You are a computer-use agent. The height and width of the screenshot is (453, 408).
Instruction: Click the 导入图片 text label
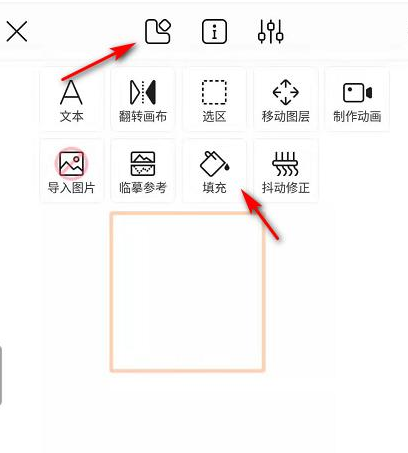pos(71,188)
